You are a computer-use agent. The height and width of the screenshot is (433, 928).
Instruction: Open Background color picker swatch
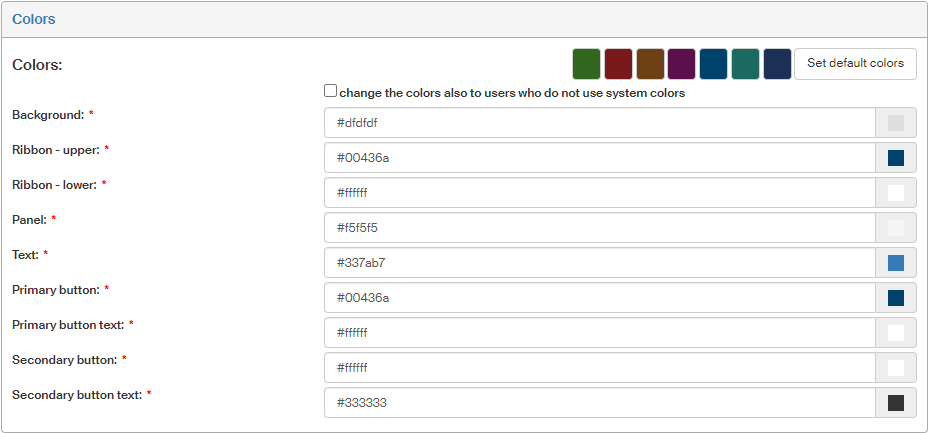click(x=896, y=123)
